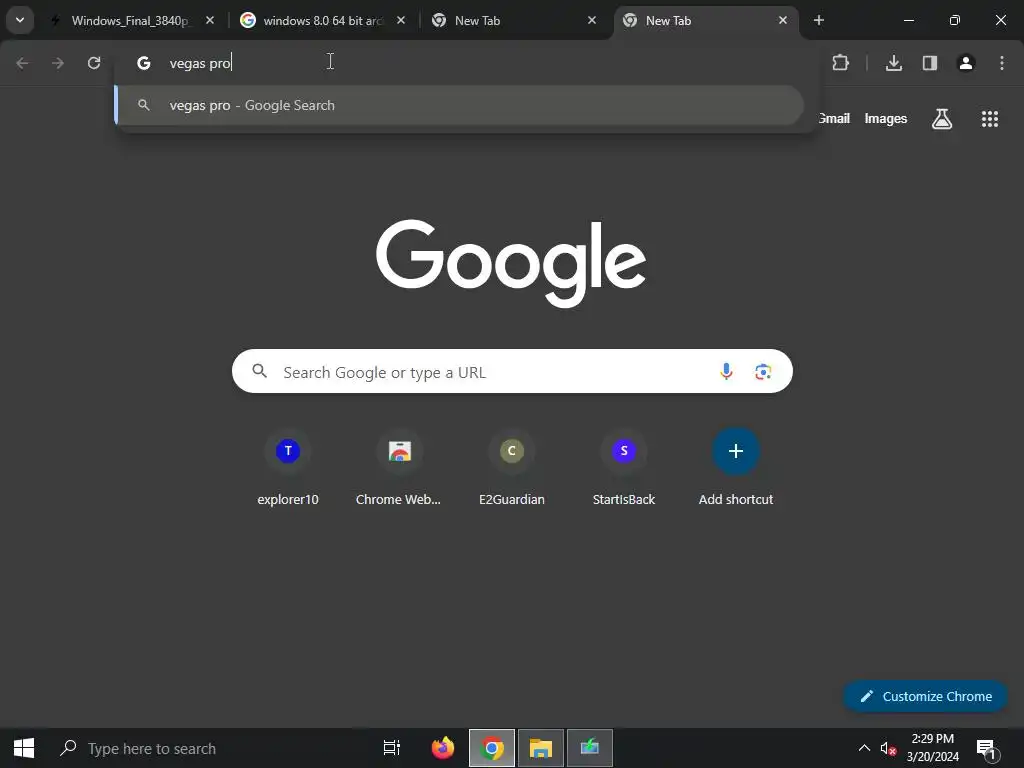1024x768 pixels.
Task: Click the taskbar app right of File Explorer
Action: [590, 748]
